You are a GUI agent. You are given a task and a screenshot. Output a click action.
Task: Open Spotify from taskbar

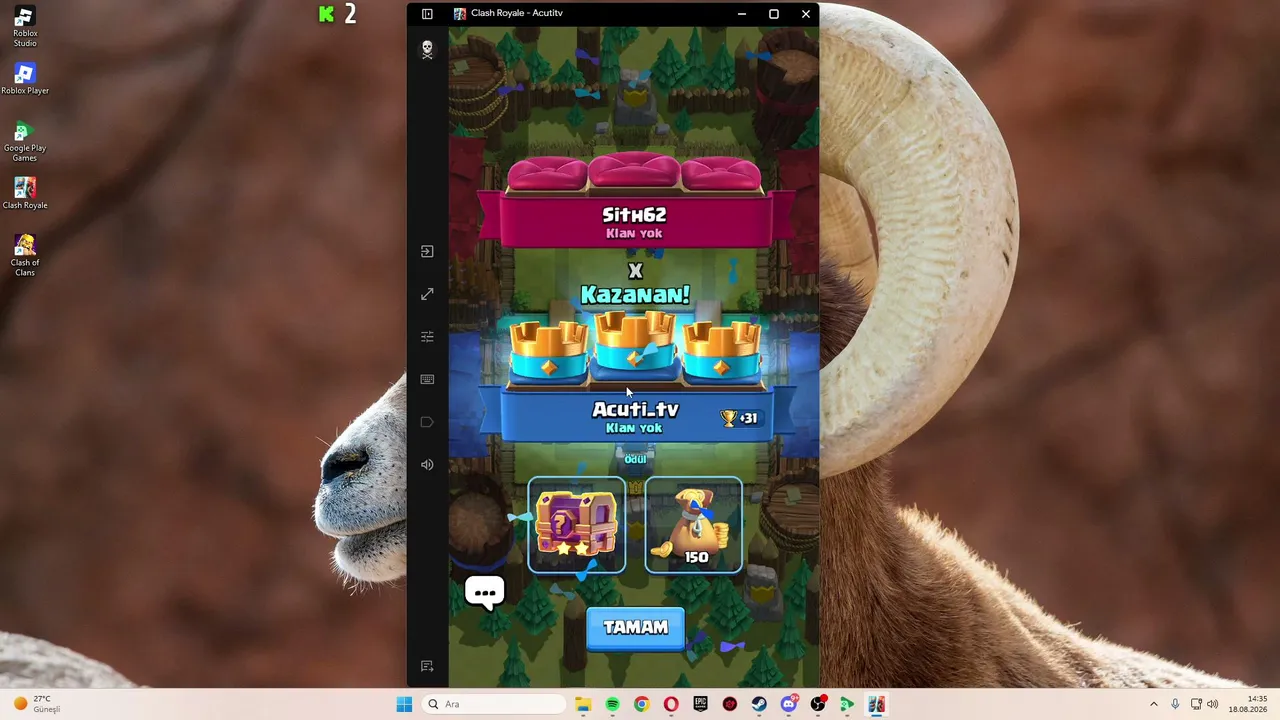612,704
